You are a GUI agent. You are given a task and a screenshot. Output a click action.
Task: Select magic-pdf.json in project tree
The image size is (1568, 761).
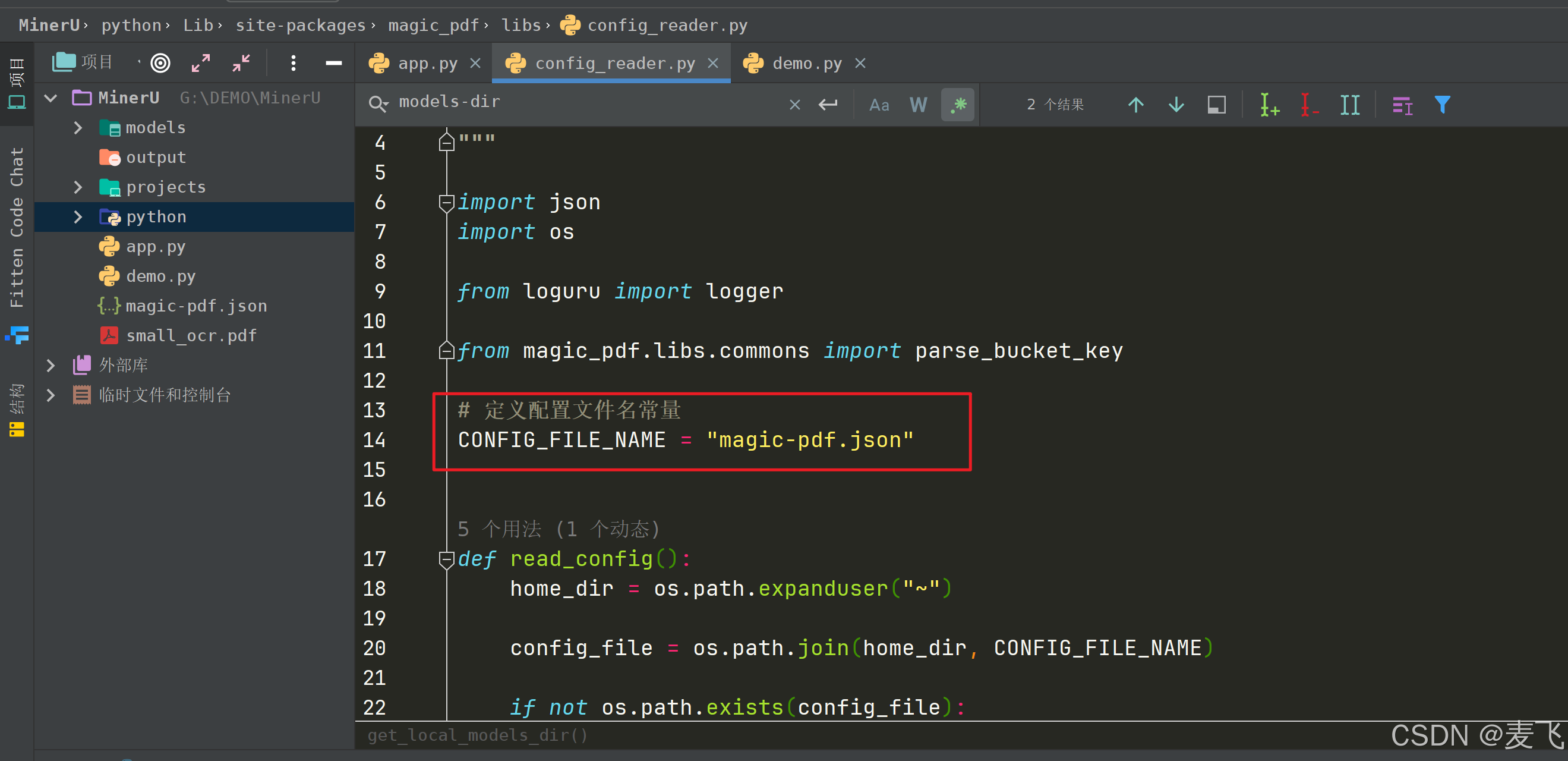coord(196,306)
